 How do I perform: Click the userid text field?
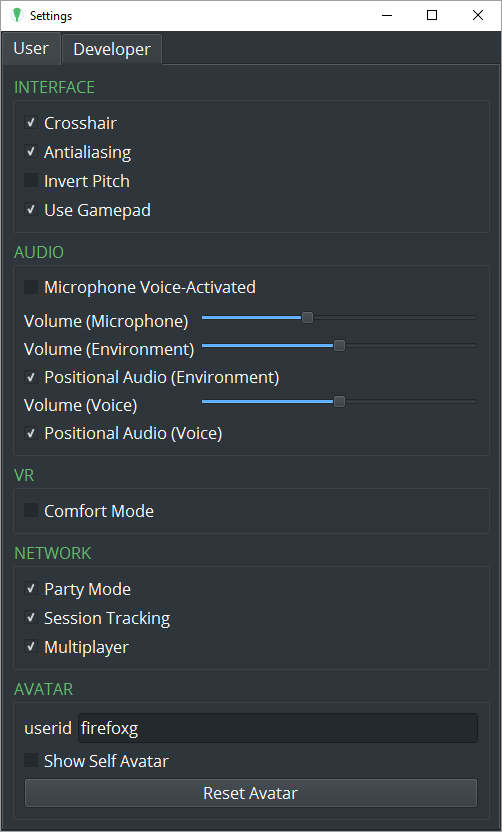point(278,728)
